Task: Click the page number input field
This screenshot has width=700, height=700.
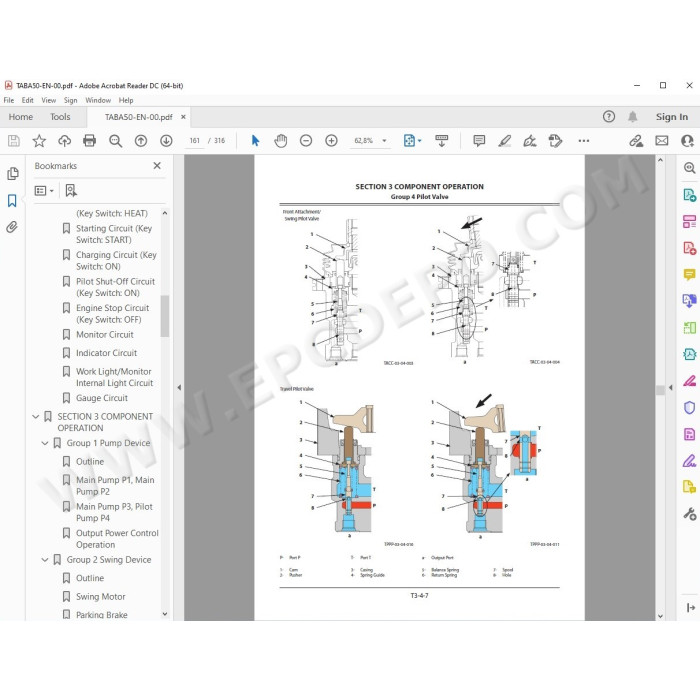Action: point(194,141)
